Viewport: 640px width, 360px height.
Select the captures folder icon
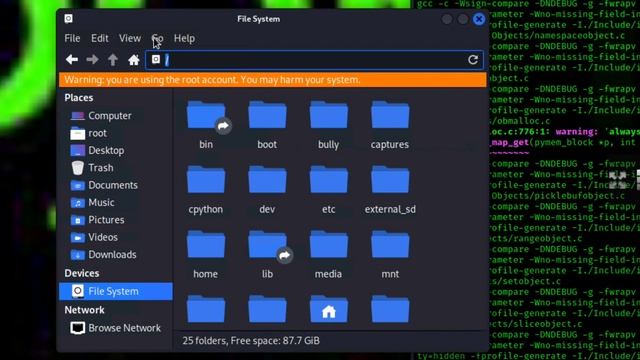pos(390,115)
